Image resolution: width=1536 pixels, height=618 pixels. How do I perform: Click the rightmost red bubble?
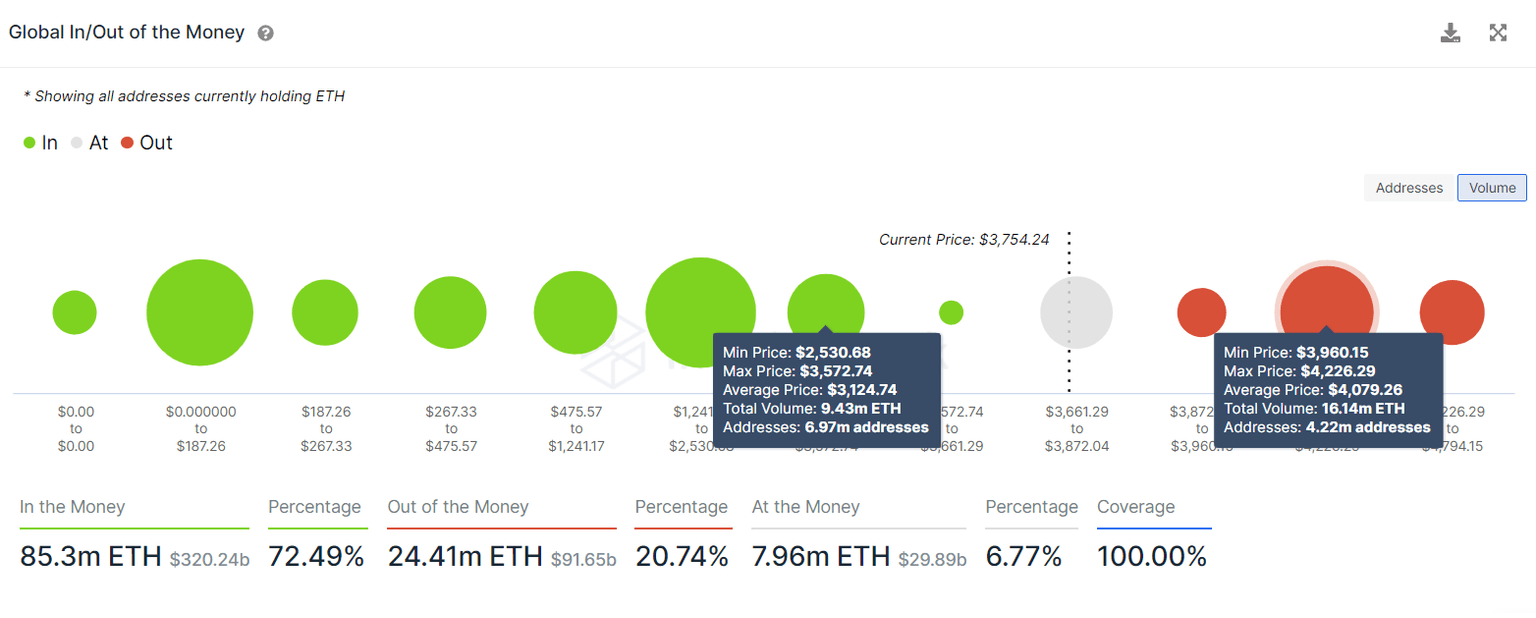pos(1452,313)
